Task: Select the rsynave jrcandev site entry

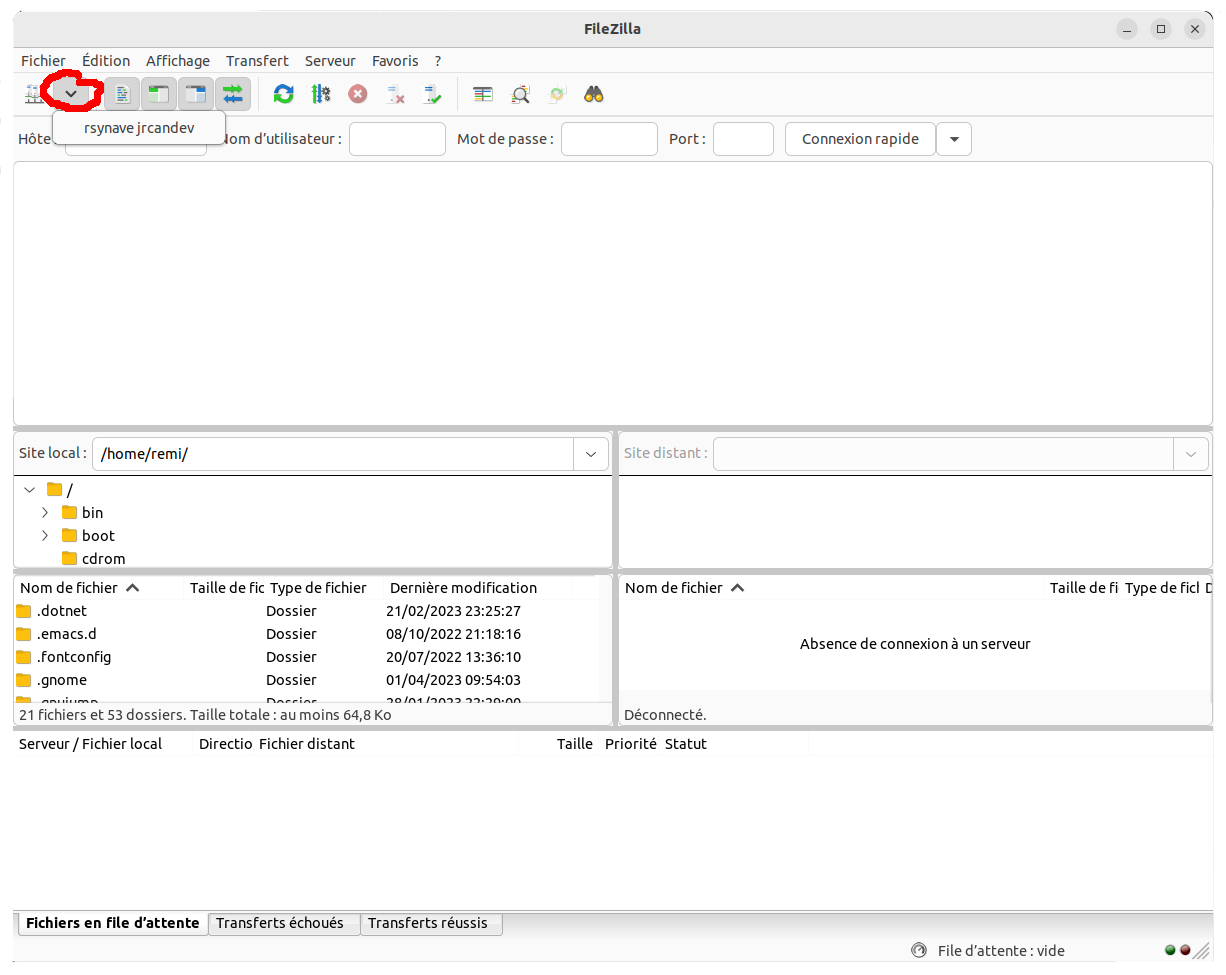Action: click(x=139, y=128)
